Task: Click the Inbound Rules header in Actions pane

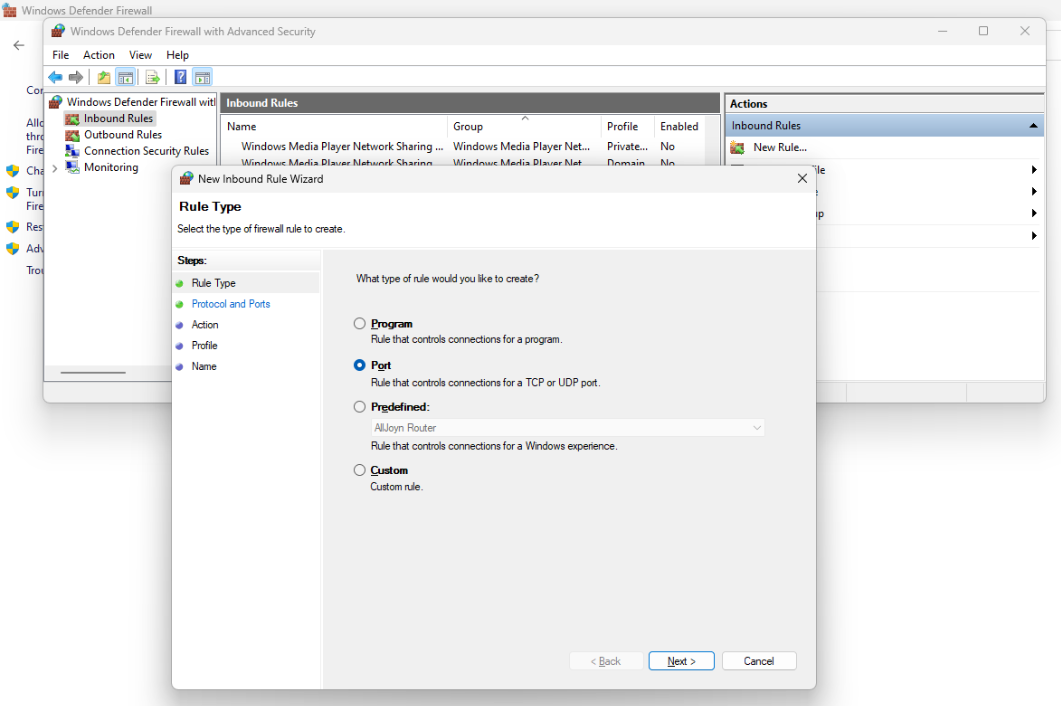Action: (884, 125)
